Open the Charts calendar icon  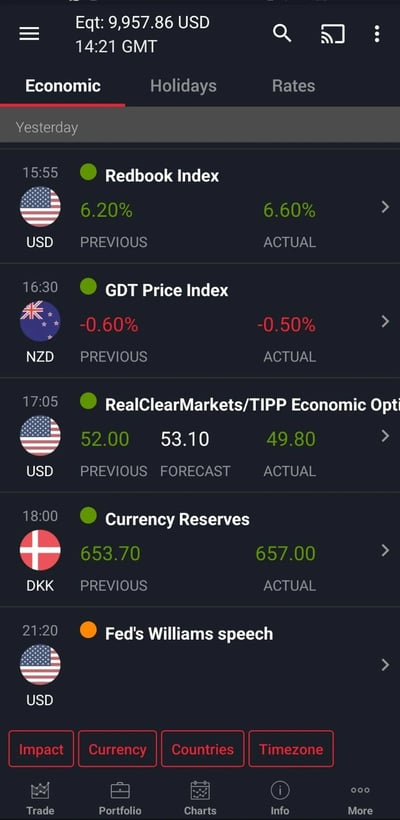pyautogui.click(x=200, y=790)
